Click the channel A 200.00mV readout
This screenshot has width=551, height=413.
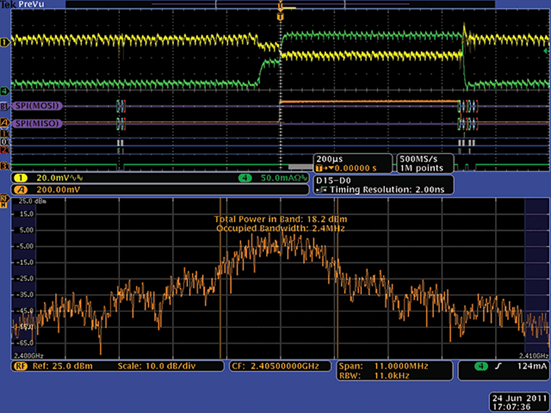[58, 190]
